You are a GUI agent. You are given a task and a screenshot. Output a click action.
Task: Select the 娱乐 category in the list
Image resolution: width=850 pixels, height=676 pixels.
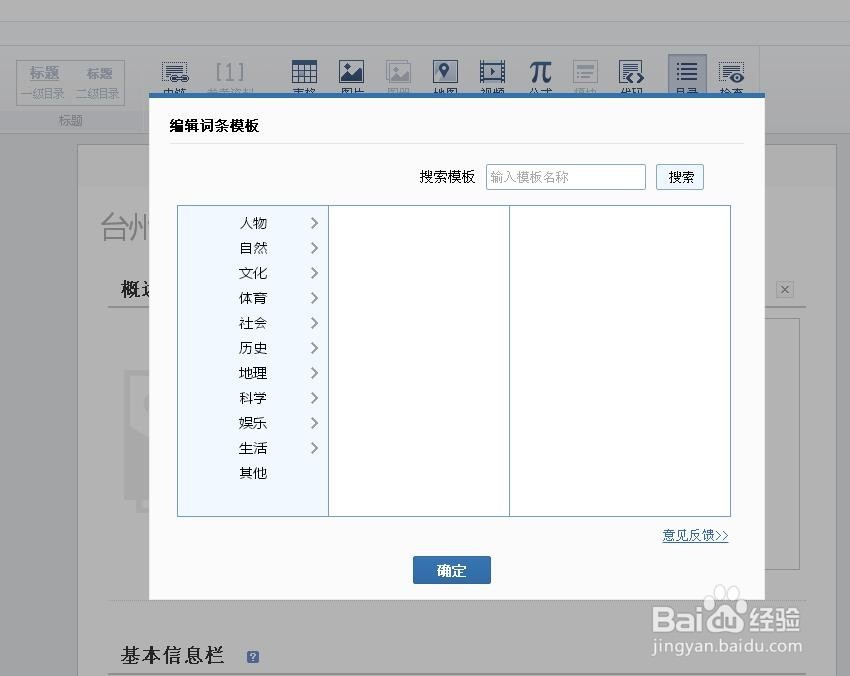[x=252, y=423]
